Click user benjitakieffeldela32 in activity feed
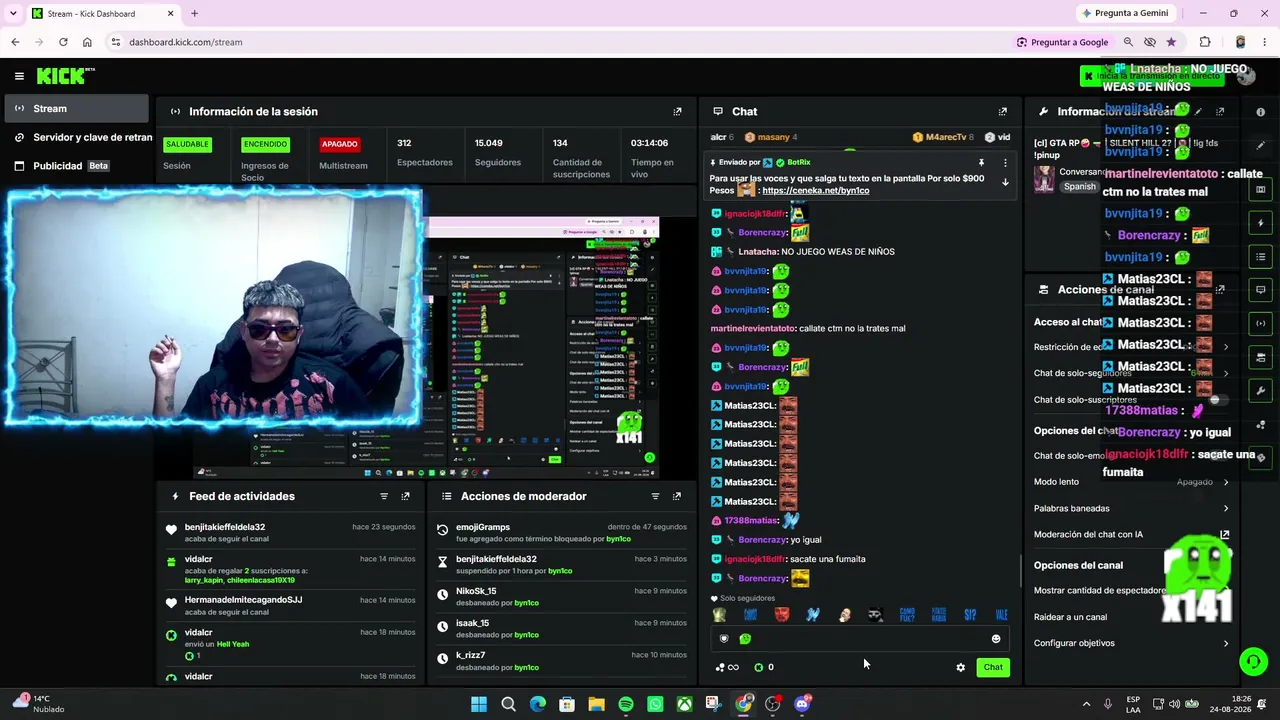This screenshot has height=720, width=1280. pyautogui.click(x=225, y=527)
